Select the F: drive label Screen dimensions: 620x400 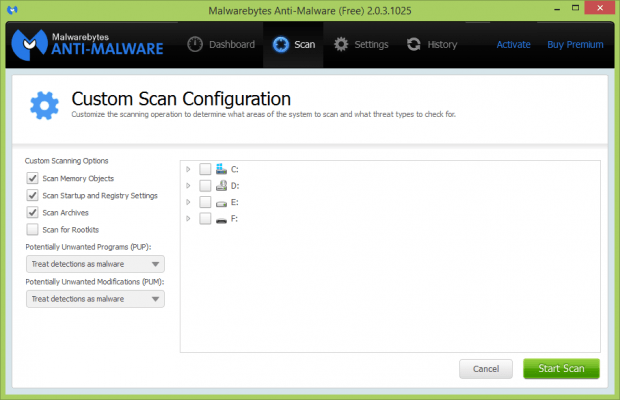click(x=234, y=219)
